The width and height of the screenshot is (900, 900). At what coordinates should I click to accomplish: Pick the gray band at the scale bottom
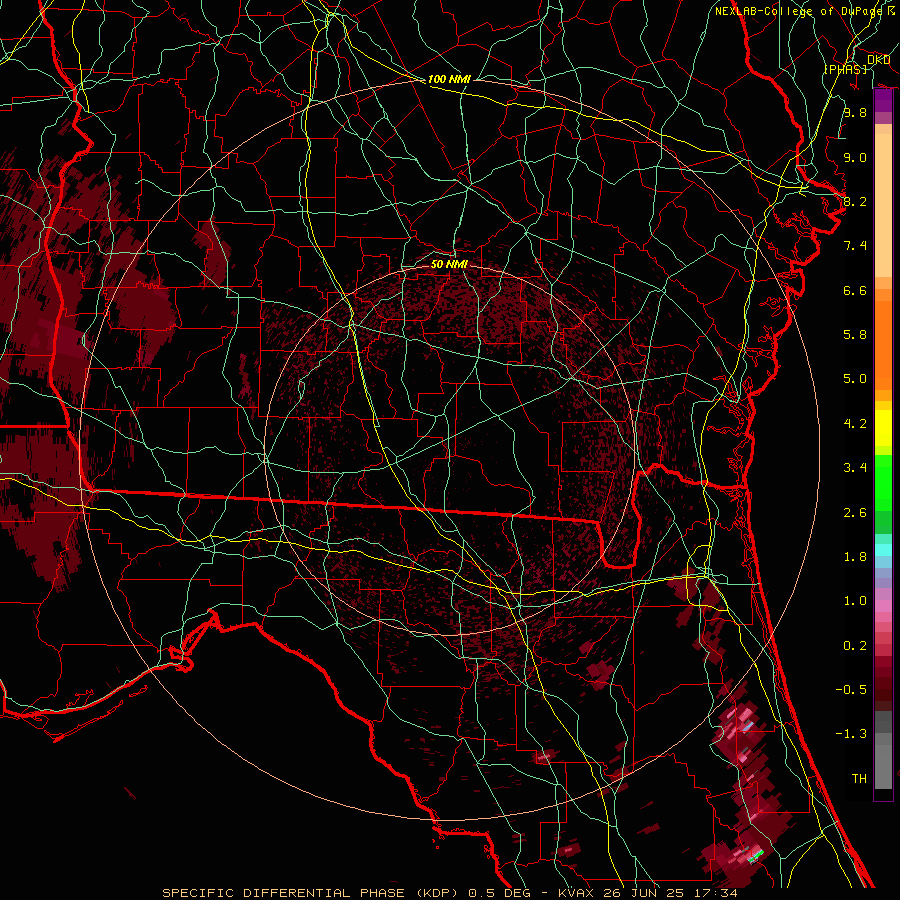(883, 762)
